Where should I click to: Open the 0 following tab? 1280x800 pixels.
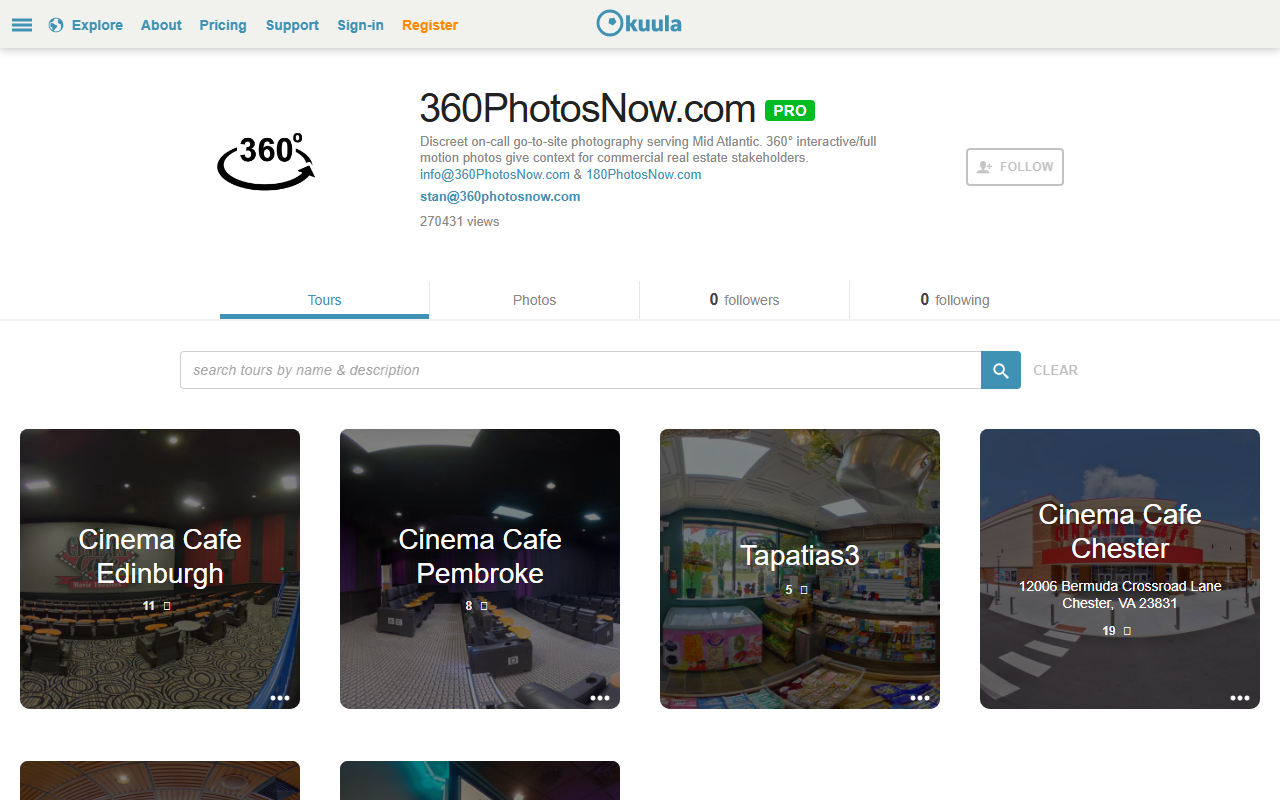(954, 300)
